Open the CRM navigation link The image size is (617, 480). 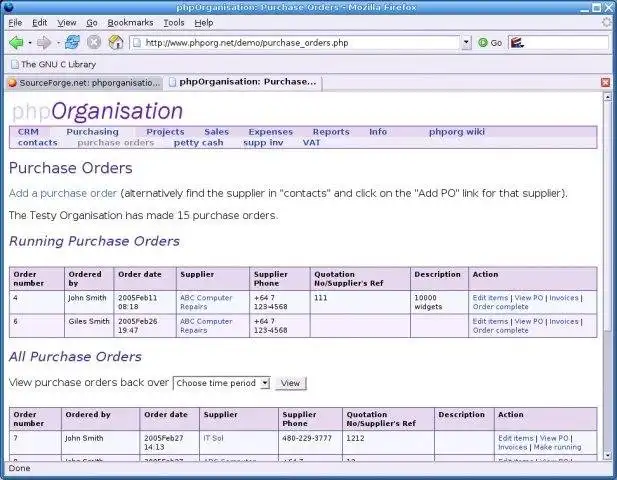pyautogui.click(x=28, y=132)
